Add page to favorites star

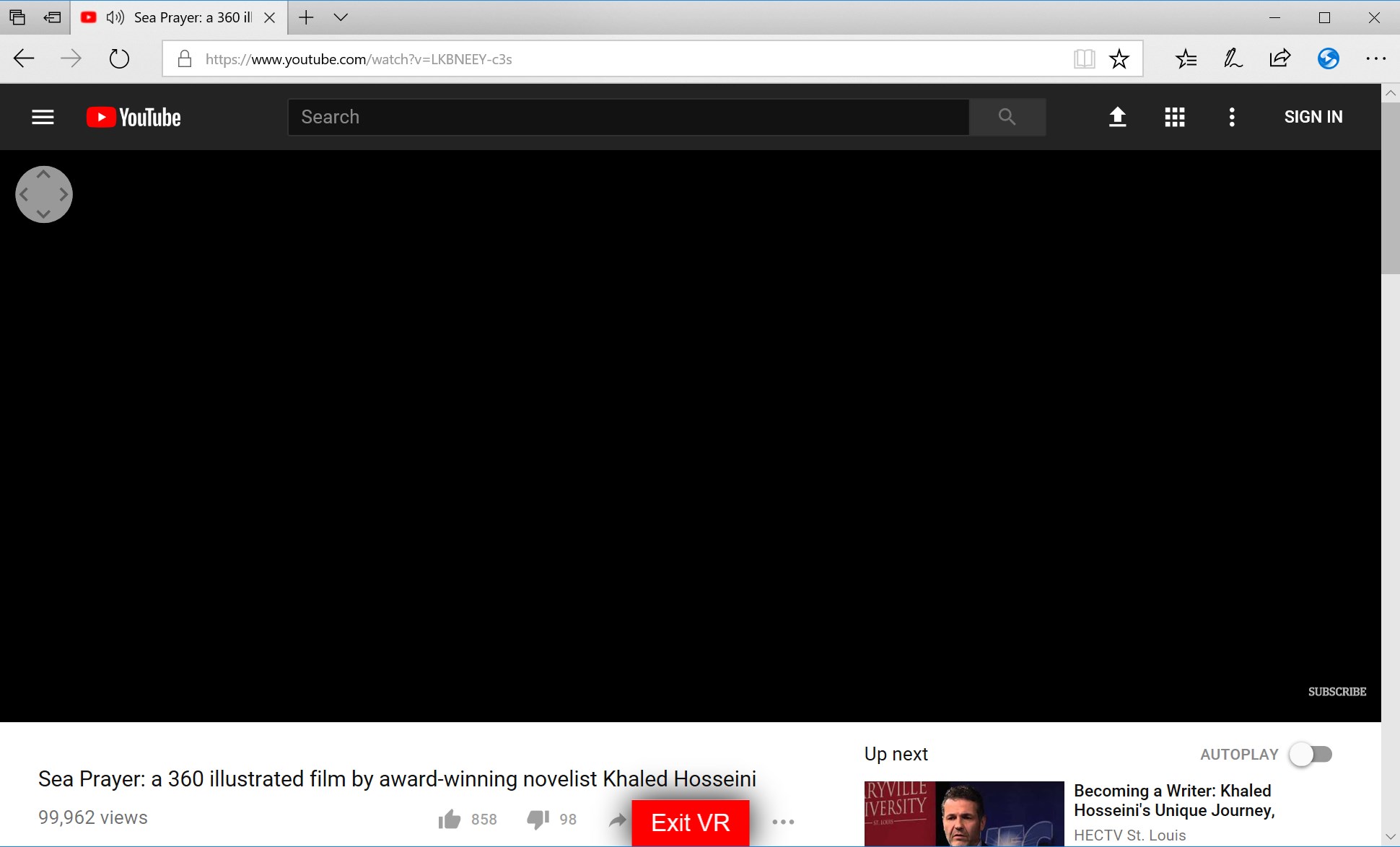point(1119,59)
